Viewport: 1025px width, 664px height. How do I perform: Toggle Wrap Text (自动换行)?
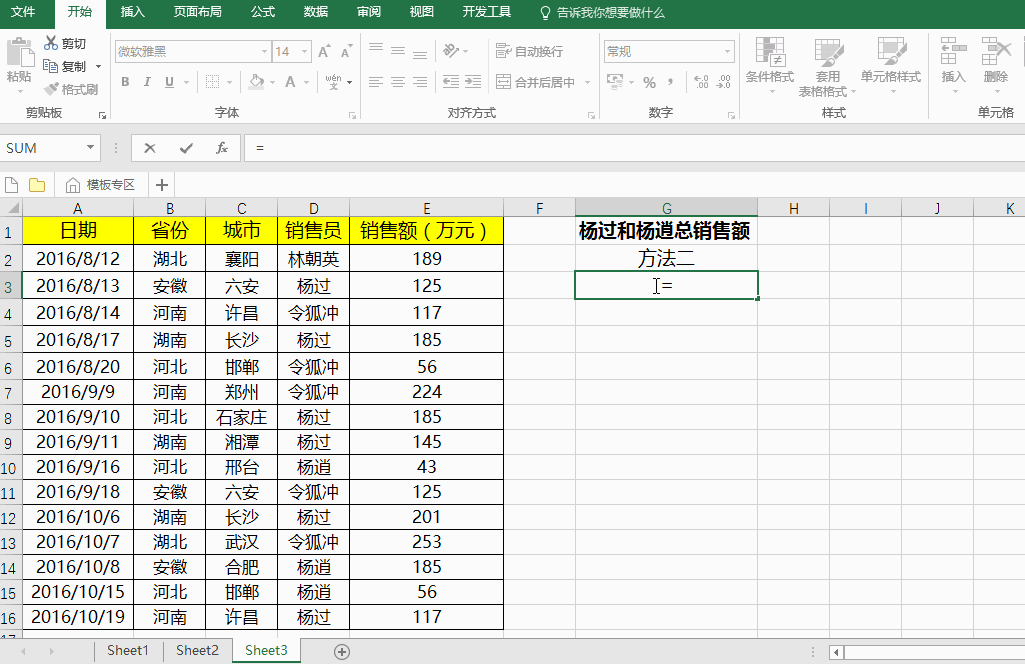pos(529,51)
